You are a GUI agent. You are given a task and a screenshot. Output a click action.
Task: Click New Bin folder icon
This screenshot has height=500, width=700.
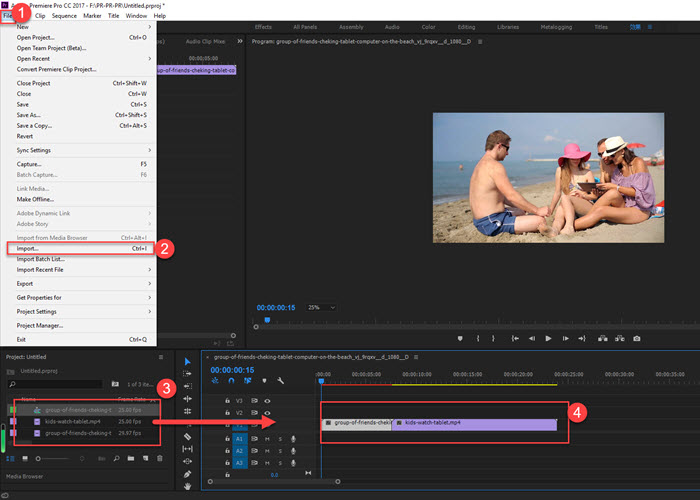[131, 458]
